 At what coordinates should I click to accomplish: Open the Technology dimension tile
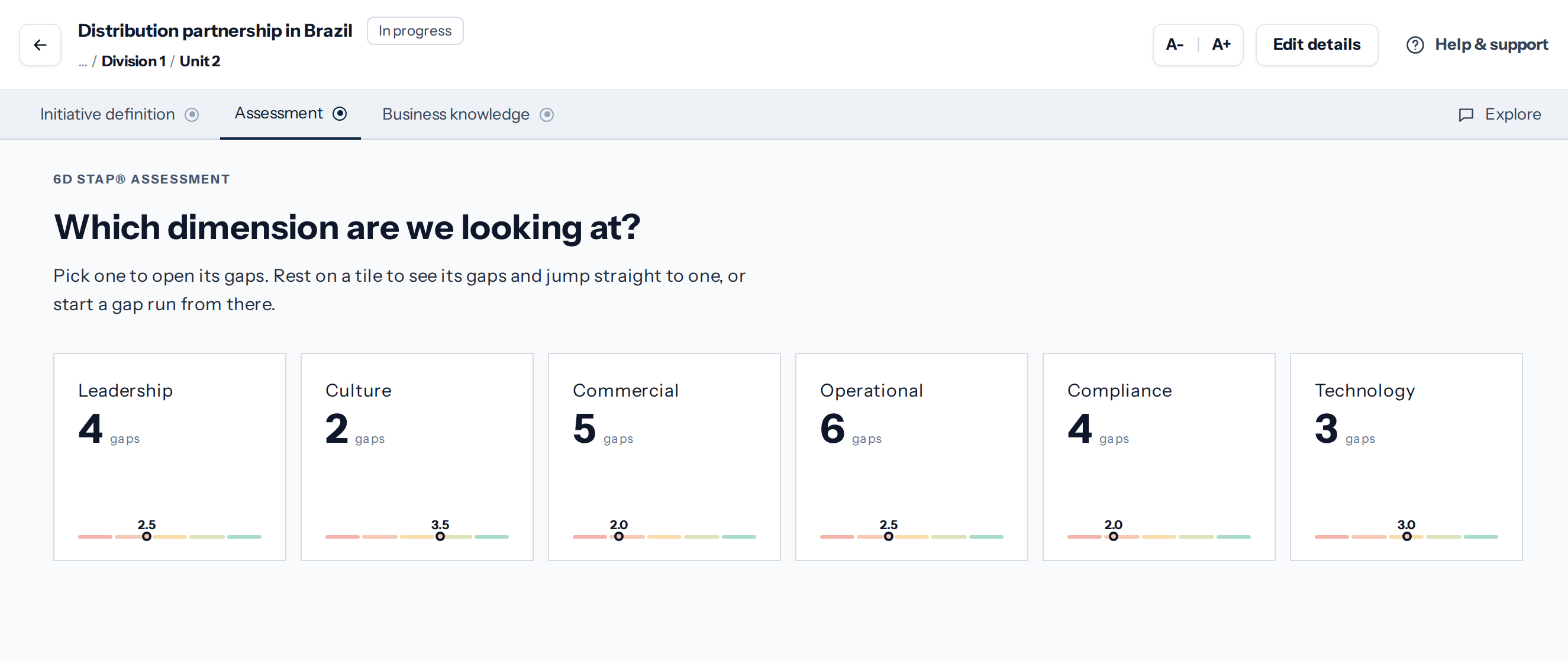(1406, 458)
